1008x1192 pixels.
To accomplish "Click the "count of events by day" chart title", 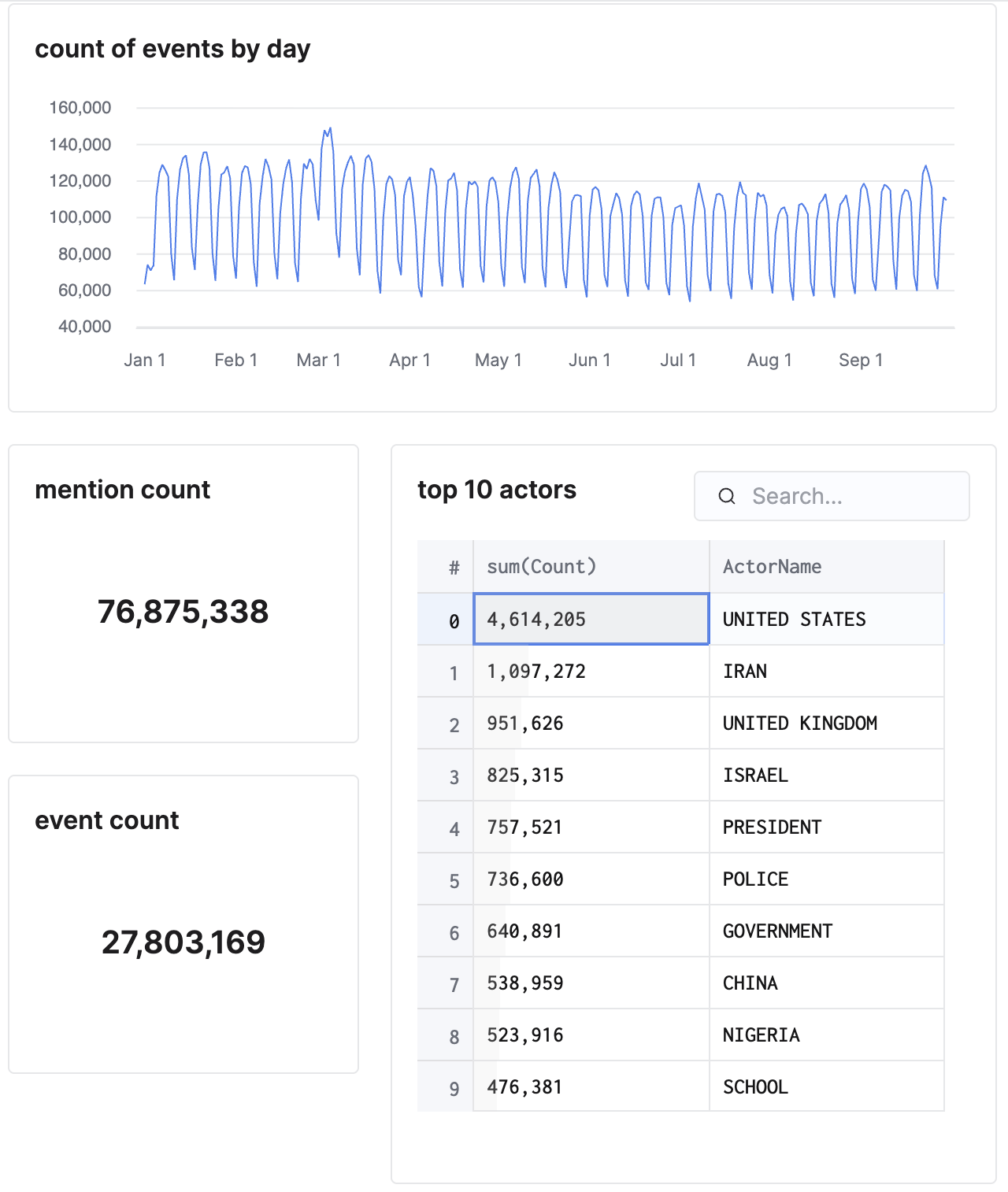I will click(173, 50).
